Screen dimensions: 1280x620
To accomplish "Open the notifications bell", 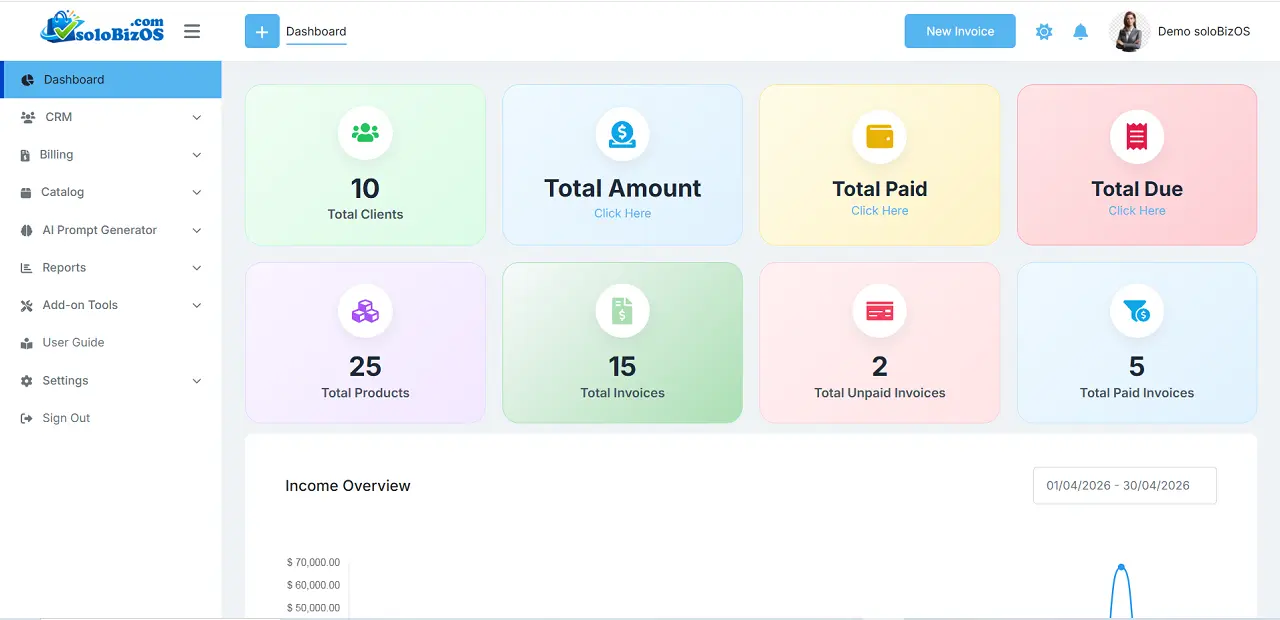I will (1080, 31).
